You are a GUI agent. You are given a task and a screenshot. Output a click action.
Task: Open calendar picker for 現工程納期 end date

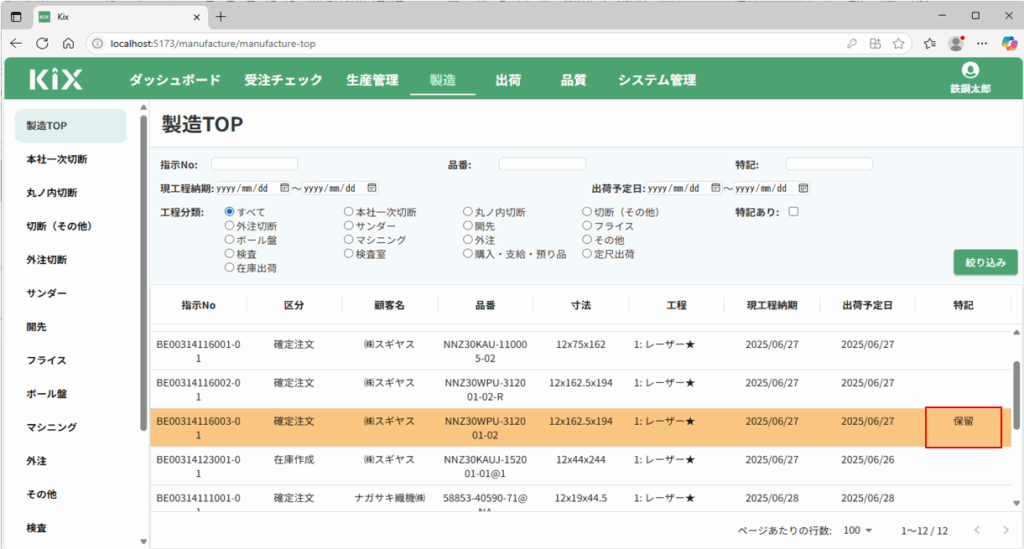(x=372, y=188)
